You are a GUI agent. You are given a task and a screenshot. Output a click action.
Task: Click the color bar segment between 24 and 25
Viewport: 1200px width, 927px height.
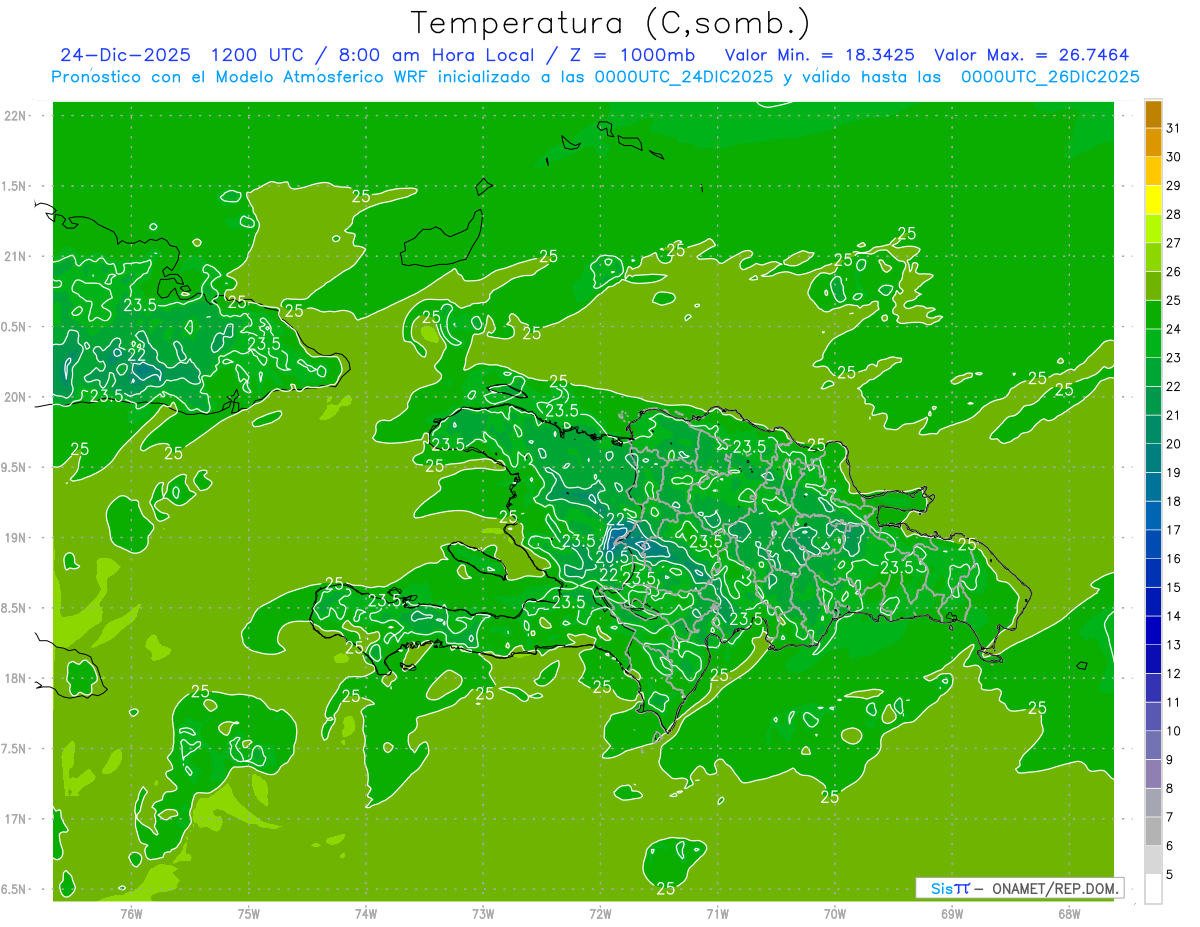coord(1153,315)
